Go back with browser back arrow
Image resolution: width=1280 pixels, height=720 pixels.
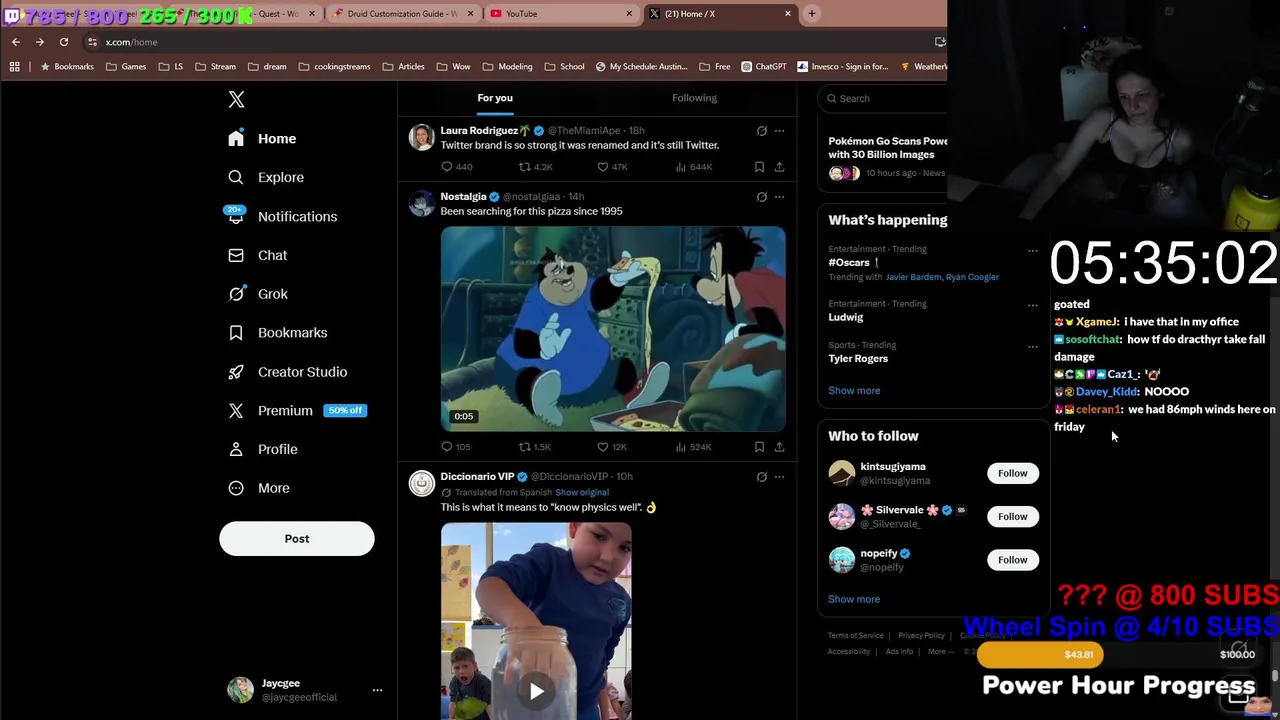tap(15, 42)
